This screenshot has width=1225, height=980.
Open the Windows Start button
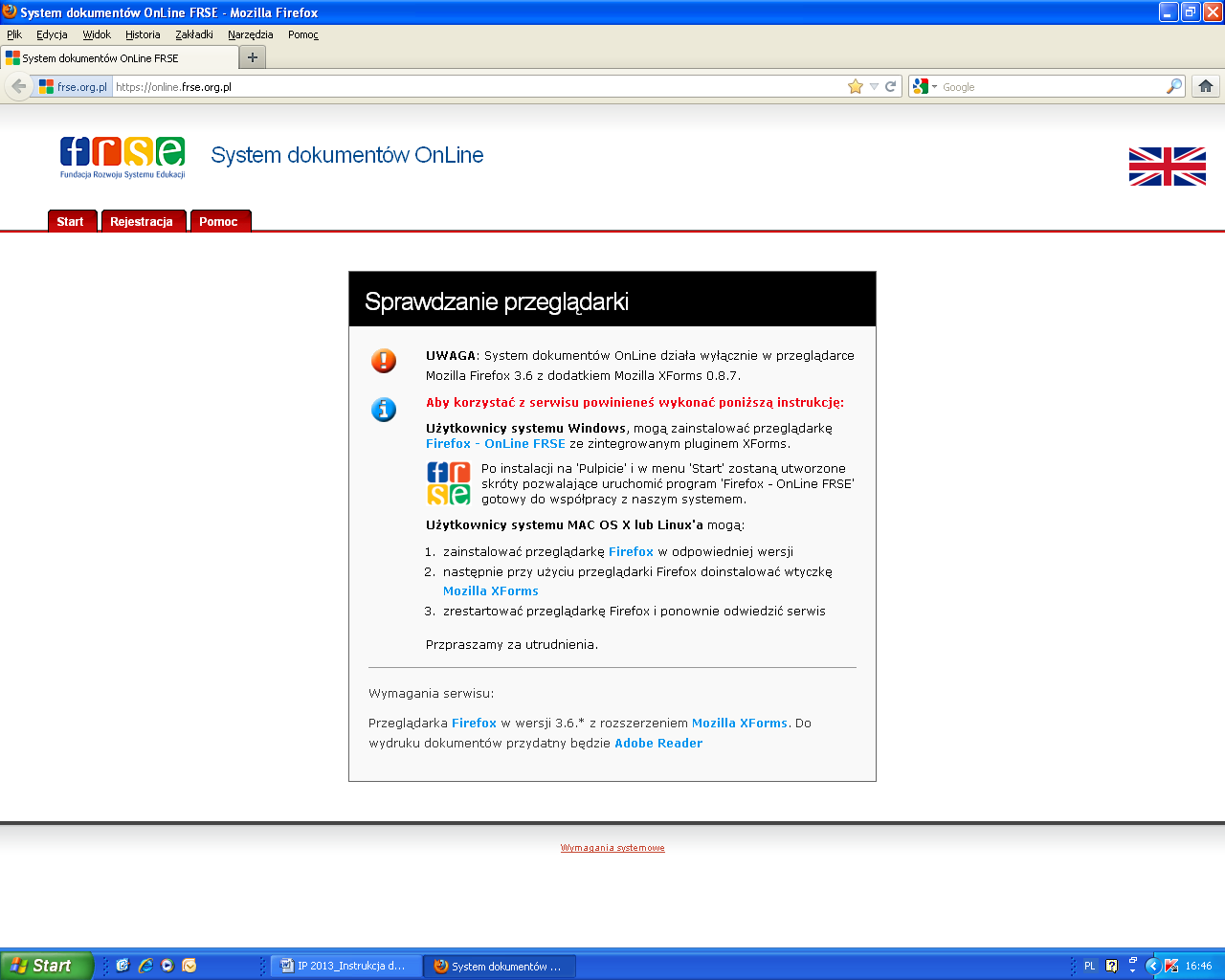[x=47, y=966]
